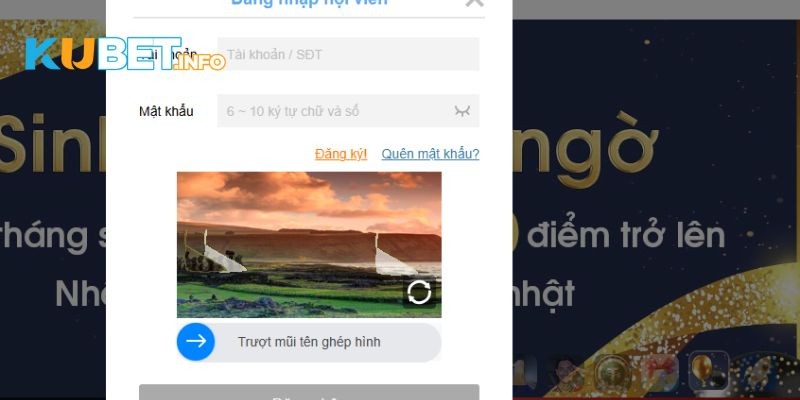Click the gray login button at bottom
This screenshot has width=800, height=400.
coord(309,392)
